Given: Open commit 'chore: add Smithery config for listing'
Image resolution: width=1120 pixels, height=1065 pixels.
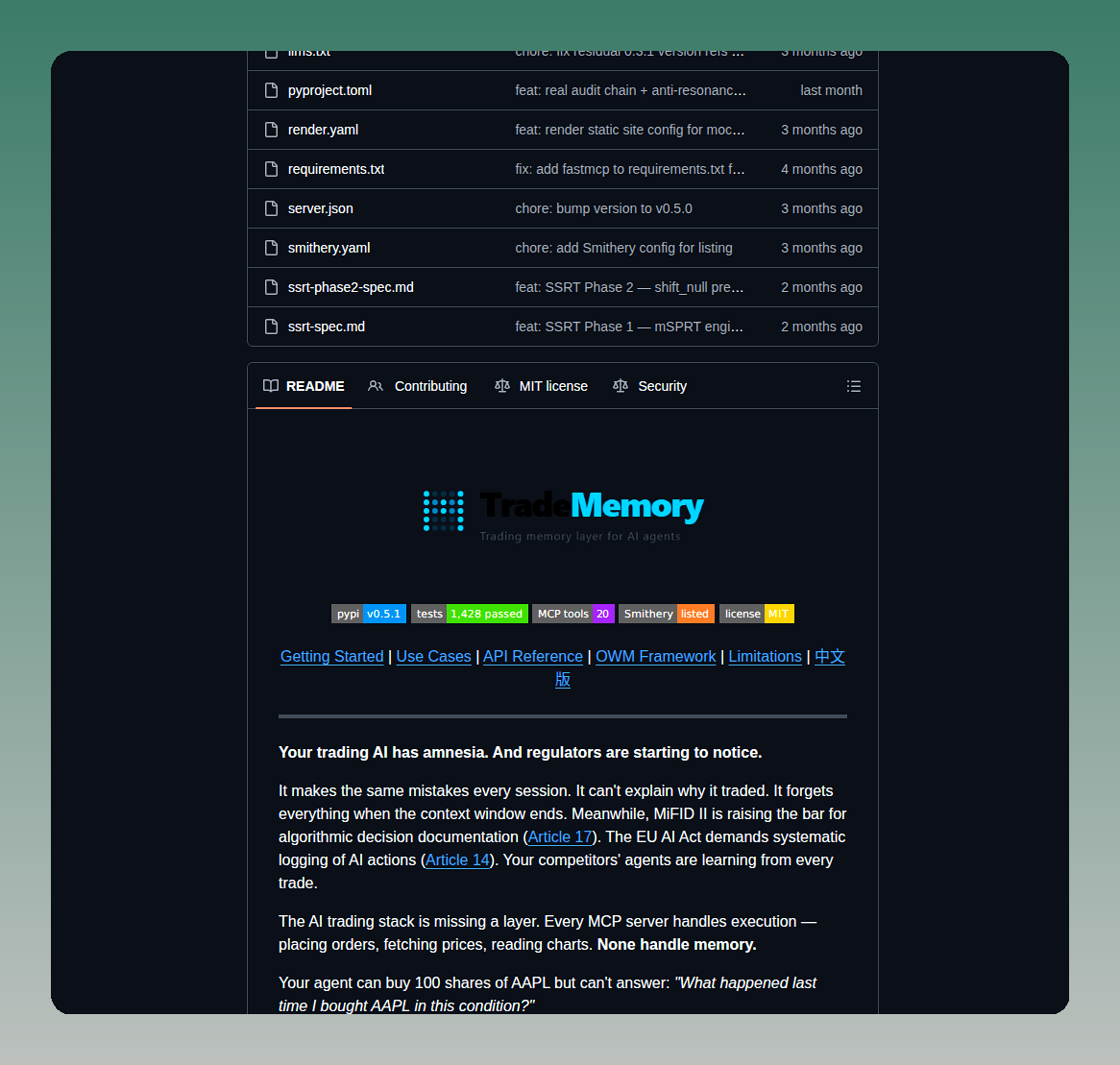Looking at the screenshot, I should [623, 248].
